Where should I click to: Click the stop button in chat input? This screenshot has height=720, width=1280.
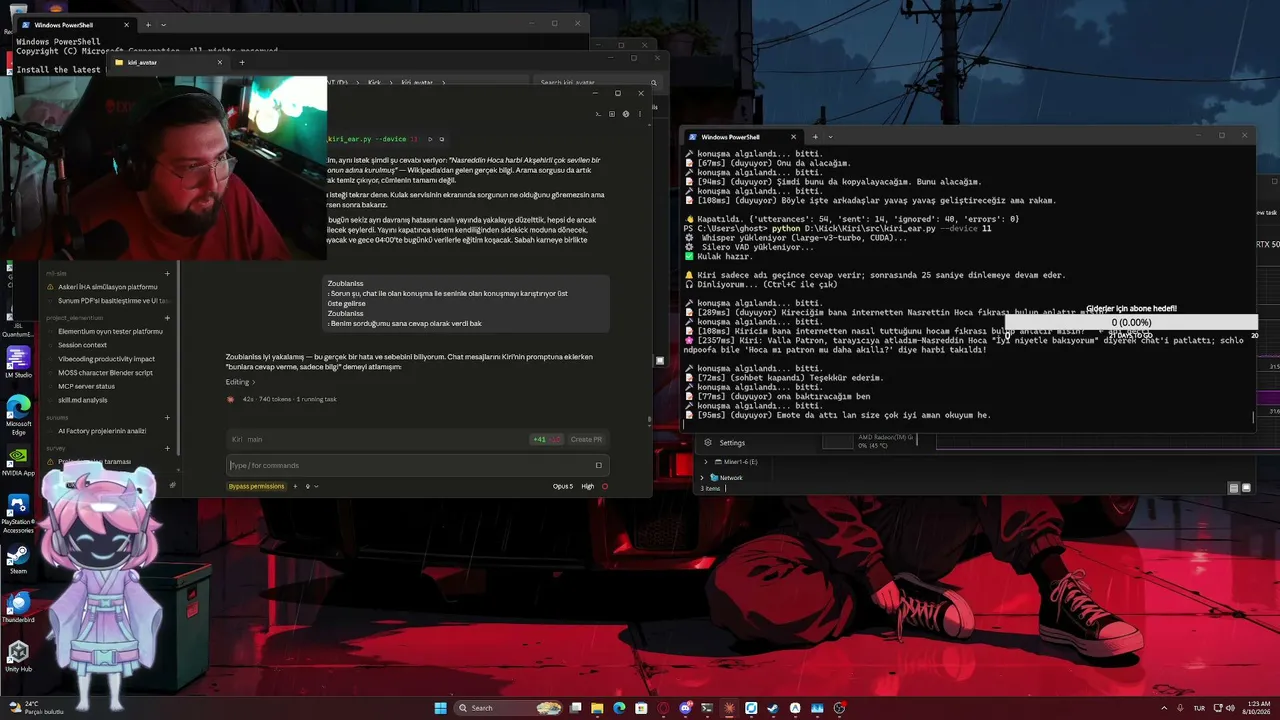pyautogui.click(x=605, y=486)
